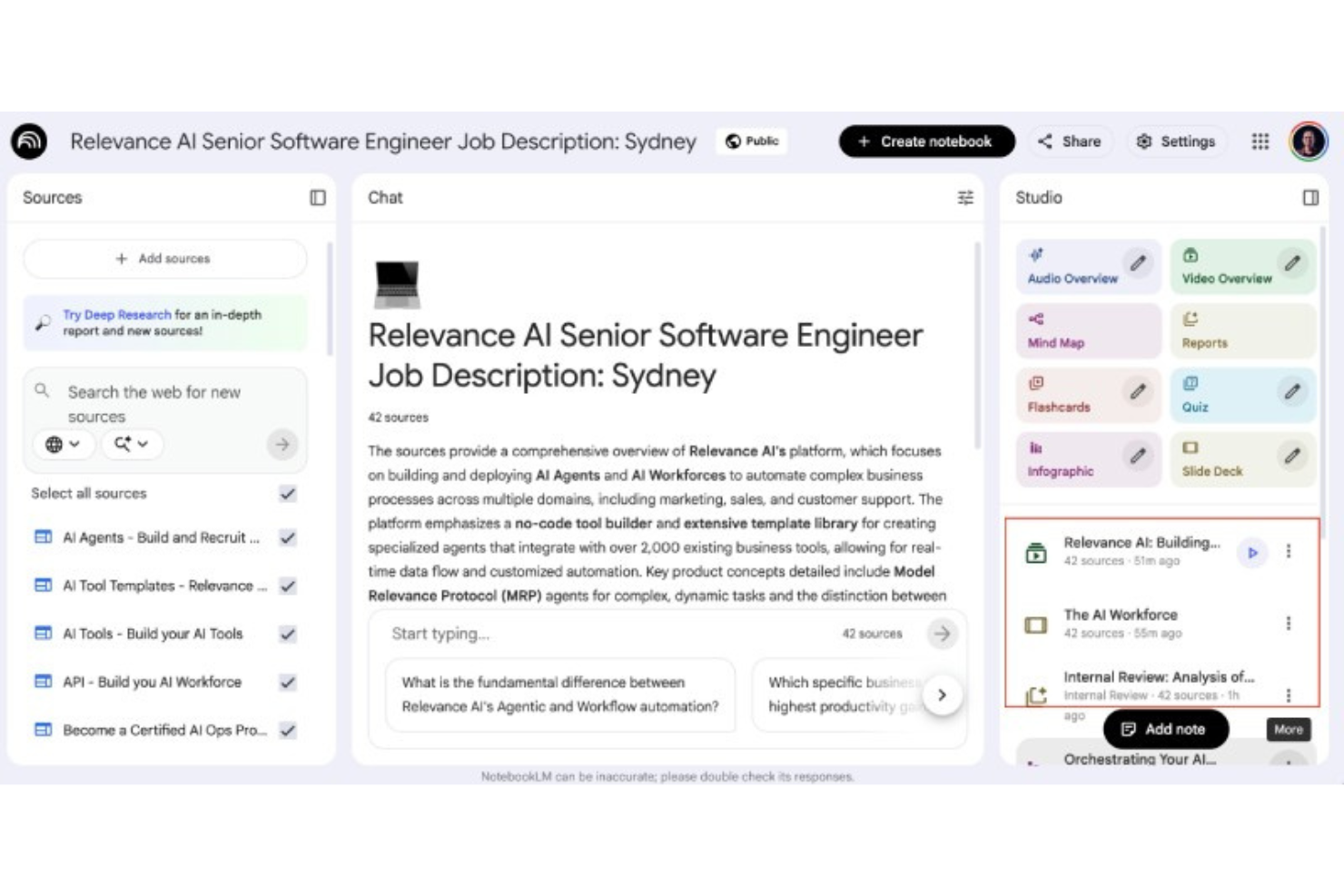1344x896 pixels.
Task: Show more suggested questions with the arrow chevron
Action: (943, 694)
